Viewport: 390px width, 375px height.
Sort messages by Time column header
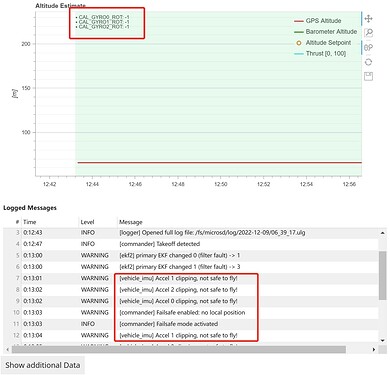tap(30, 222)
